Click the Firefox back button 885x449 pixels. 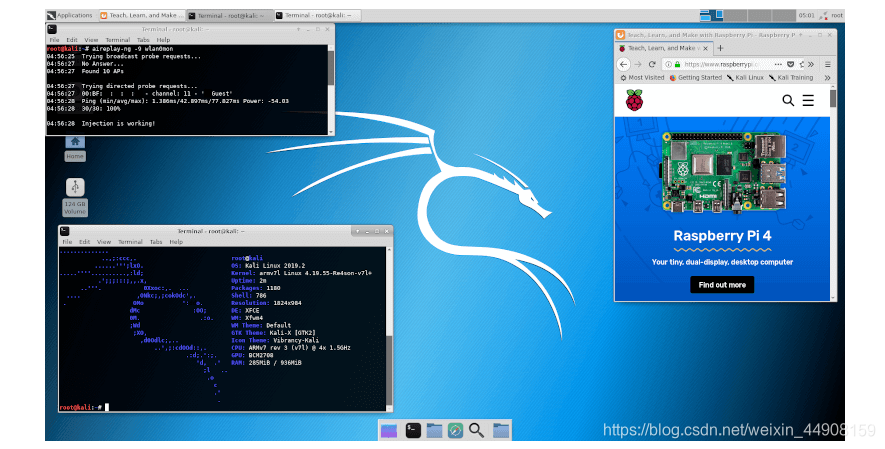point(624,64)
